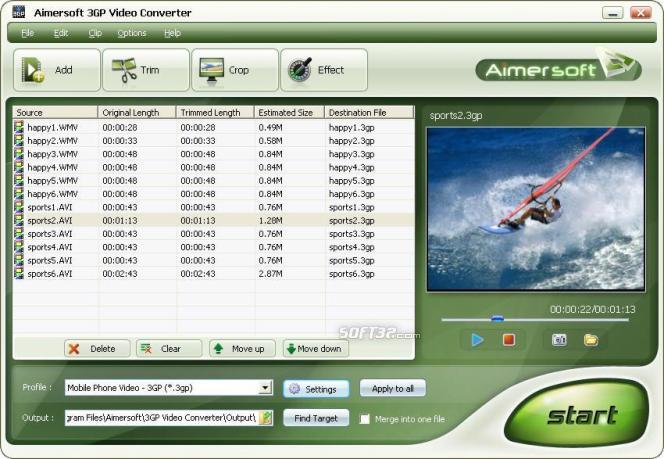Image resolution: width=664 pixels, height=459 pixels.
Task: Click Find Target button
Action: coord(316,418)
